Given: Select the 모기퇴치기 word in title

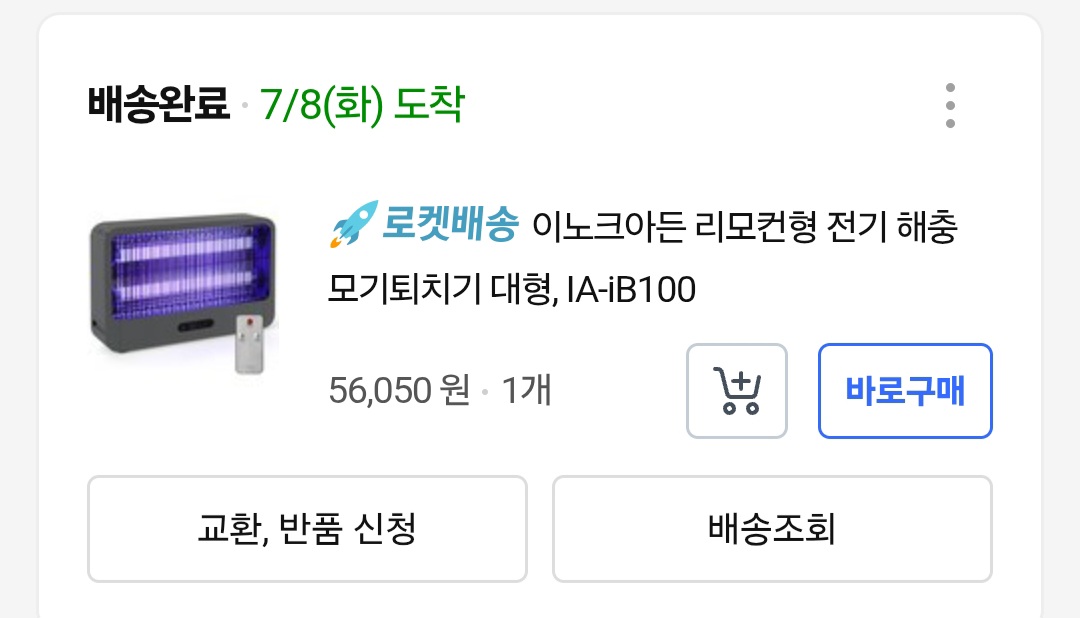Looking at the screenshot, I should [390, 290].
